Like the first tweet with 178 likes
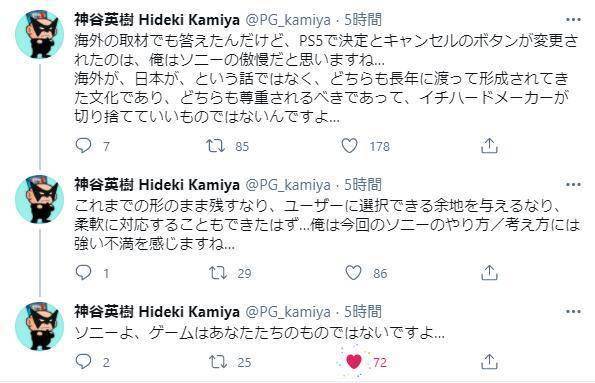The height and width of the screenshot is (383, 595). tap(349, 146)
